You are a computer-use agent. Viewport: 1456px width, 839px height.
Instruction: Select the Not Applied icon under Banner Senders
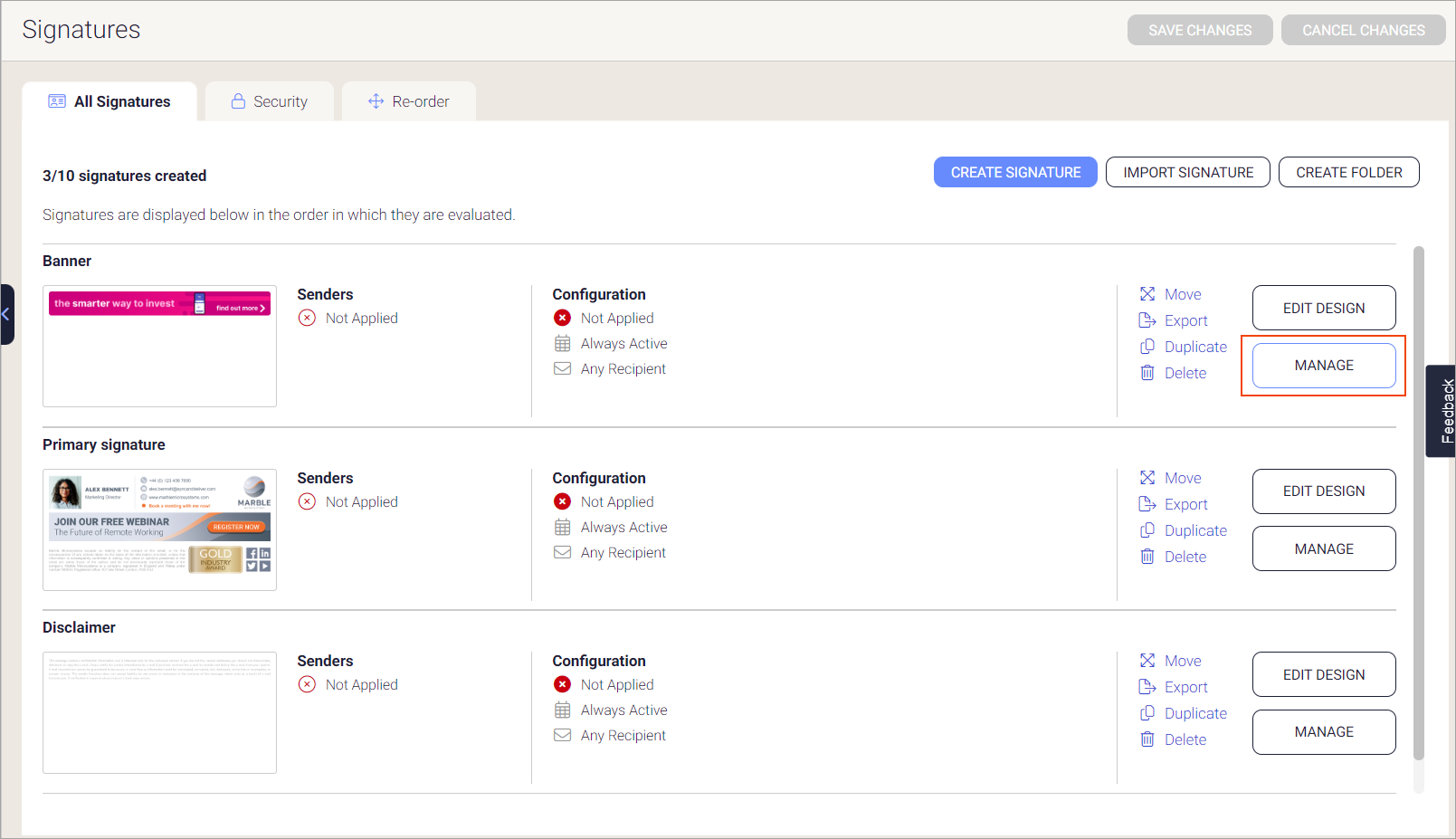pos(306,318)
